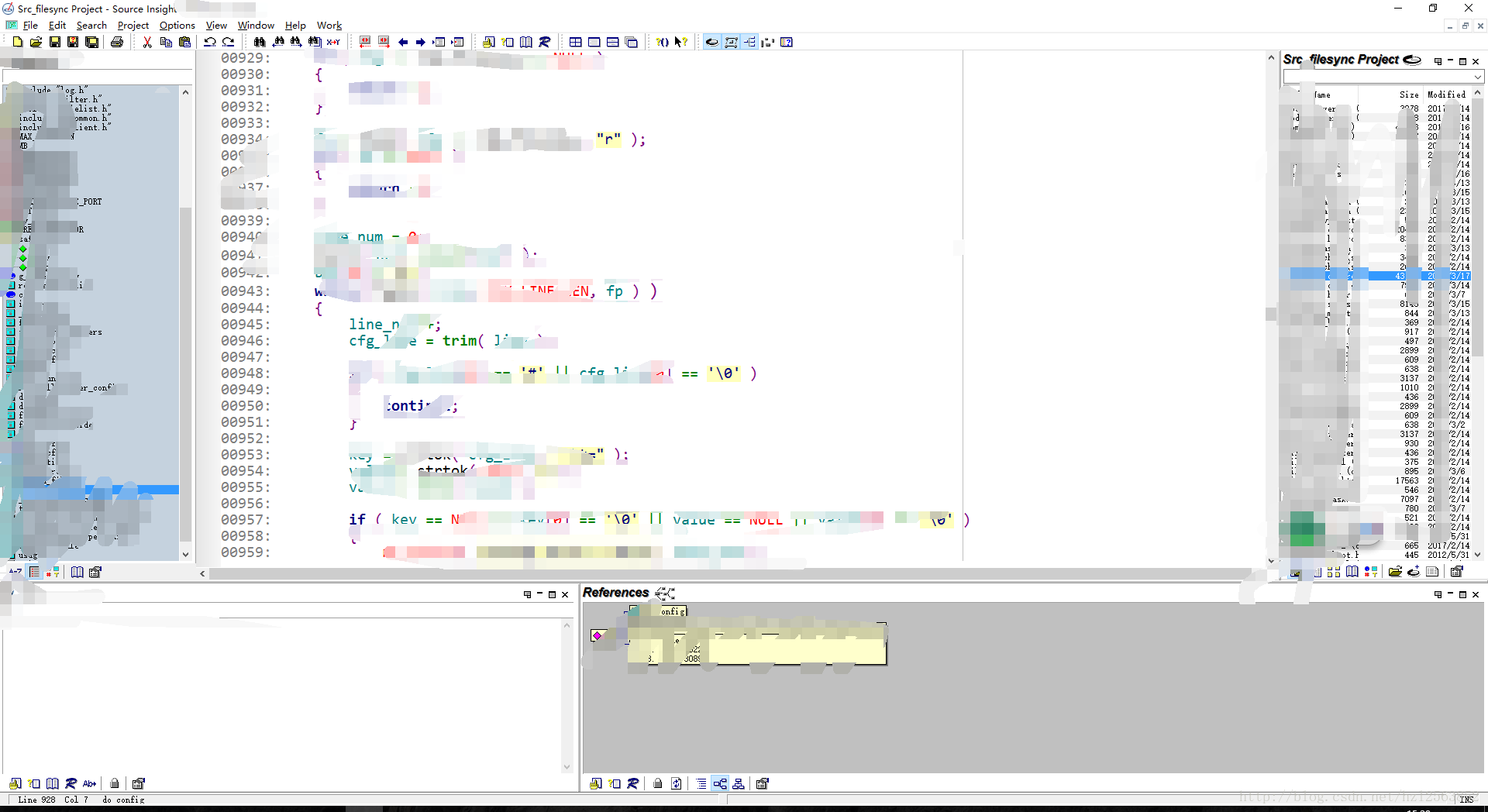Open the Project menu
The height and width of the screenshot is (812, 1488).
tap(133, 25)
